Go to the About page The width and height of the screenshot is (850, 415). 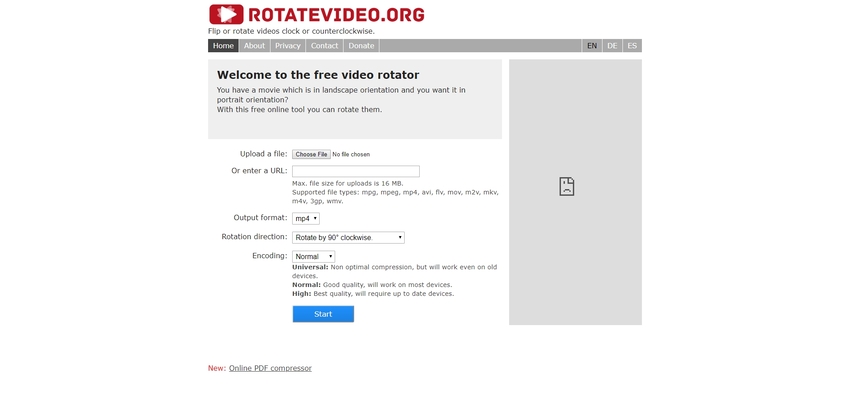pos(254,46)
